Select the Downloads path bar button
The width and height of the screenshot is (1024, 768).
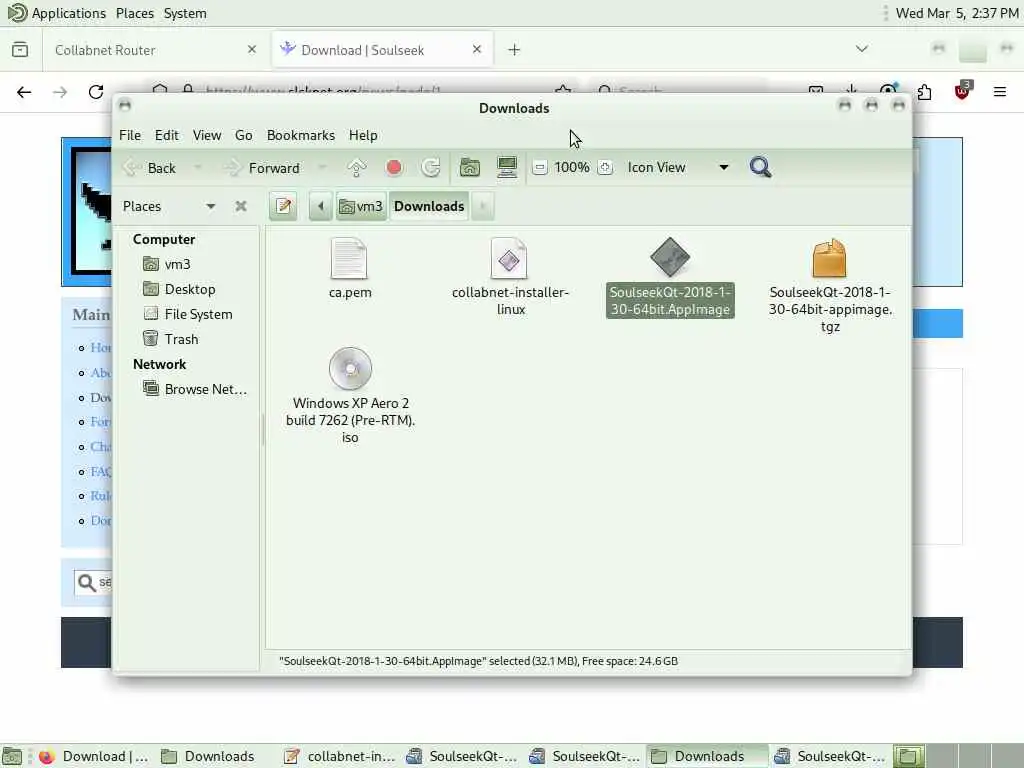click(x=429, y=206)
